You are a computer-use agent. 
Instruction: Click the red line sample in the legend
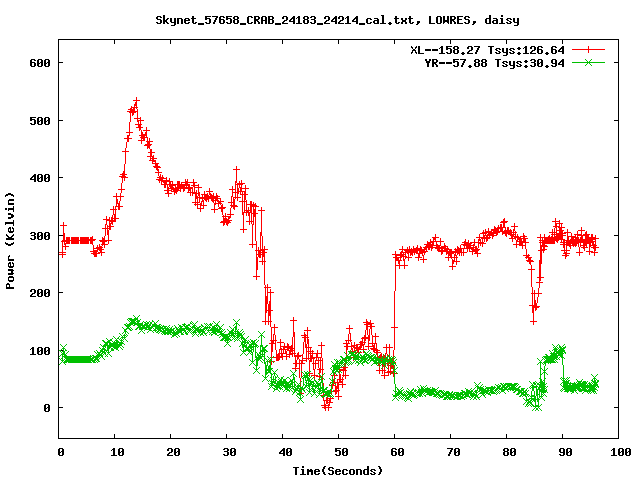pos(588,50)
